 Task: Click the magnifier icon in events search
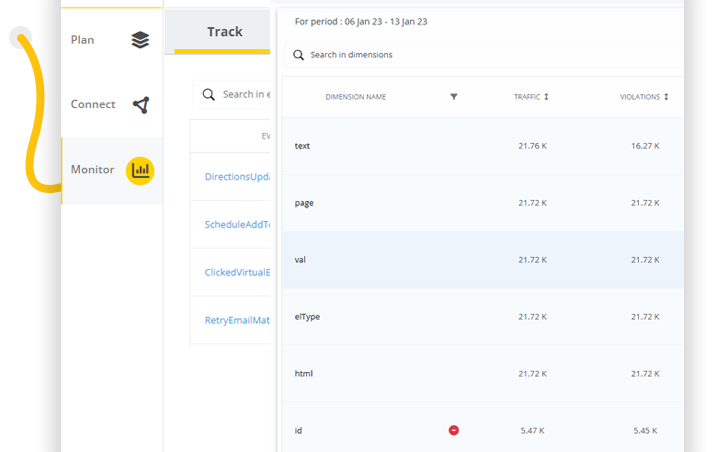point(209,95)
